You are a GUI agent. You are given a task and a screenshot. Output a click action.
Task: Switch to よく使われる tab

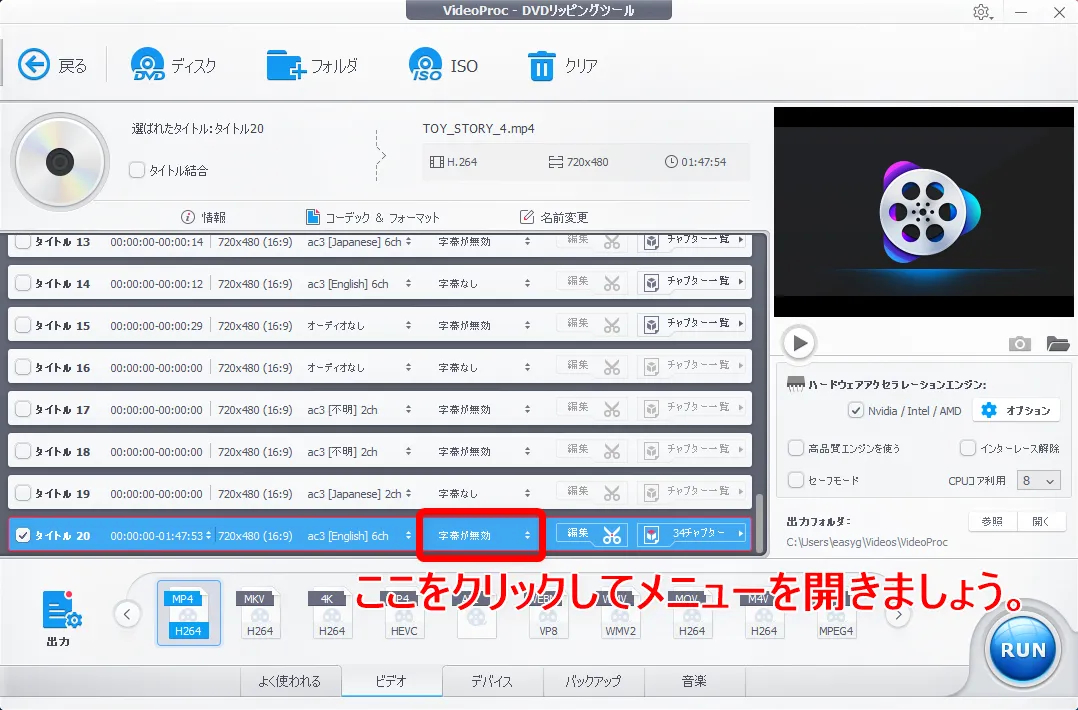click(x=290, y=681)
